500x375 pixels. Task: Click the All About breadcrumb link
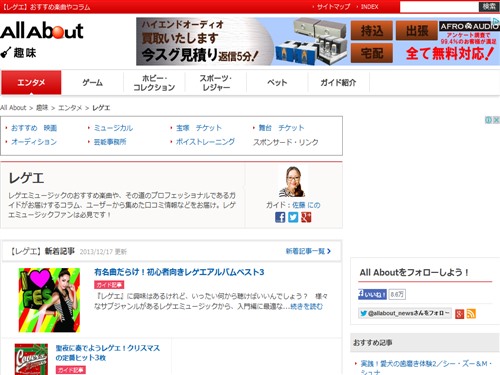coord(13,108)
